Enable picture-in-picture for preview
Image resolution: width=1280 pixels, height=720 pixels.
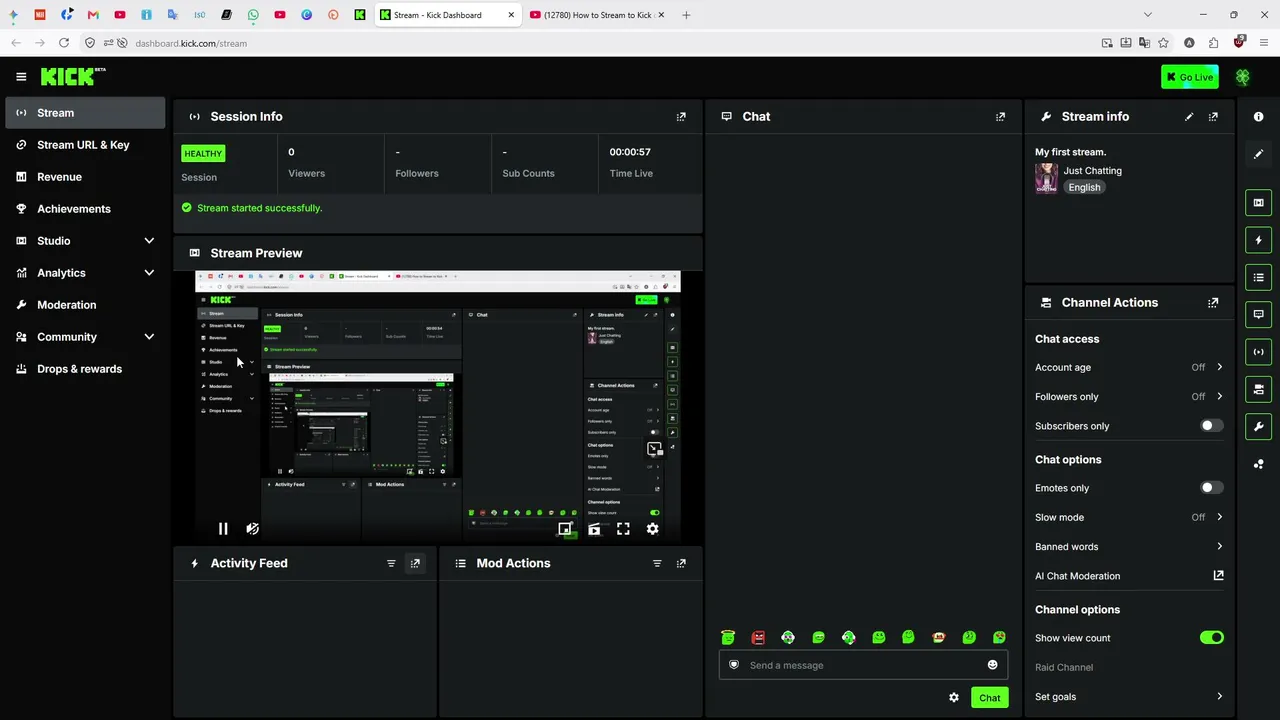point(565,529)
